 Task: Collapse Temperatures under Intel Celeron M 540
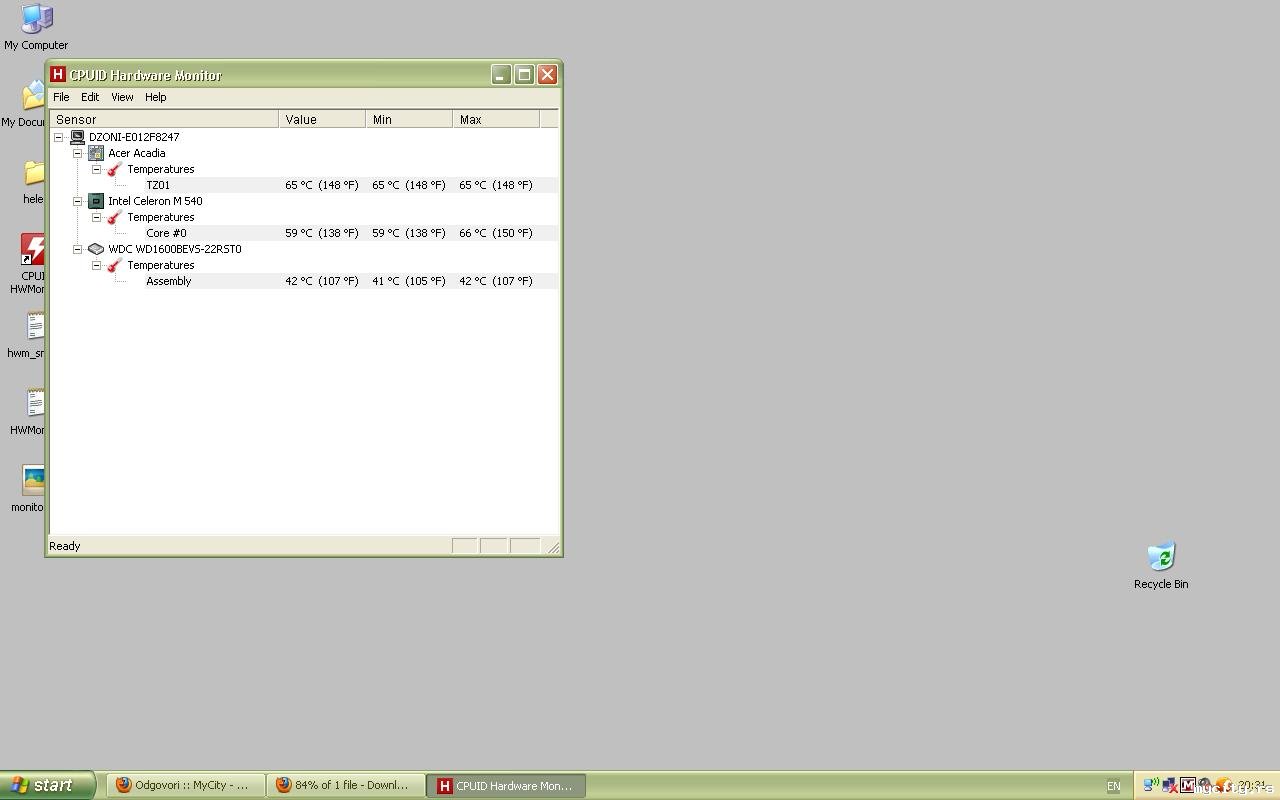[x=97, y=217]
